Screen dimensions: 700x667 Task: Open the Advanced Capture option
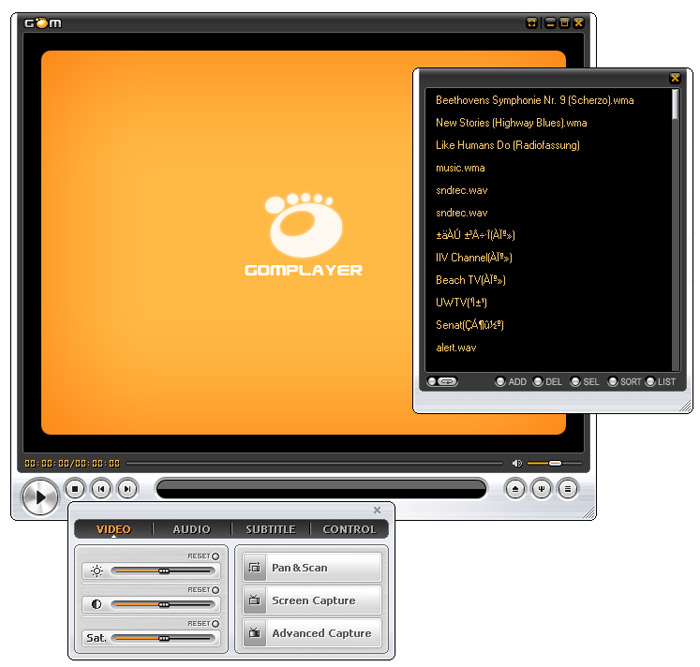[312, 634]
